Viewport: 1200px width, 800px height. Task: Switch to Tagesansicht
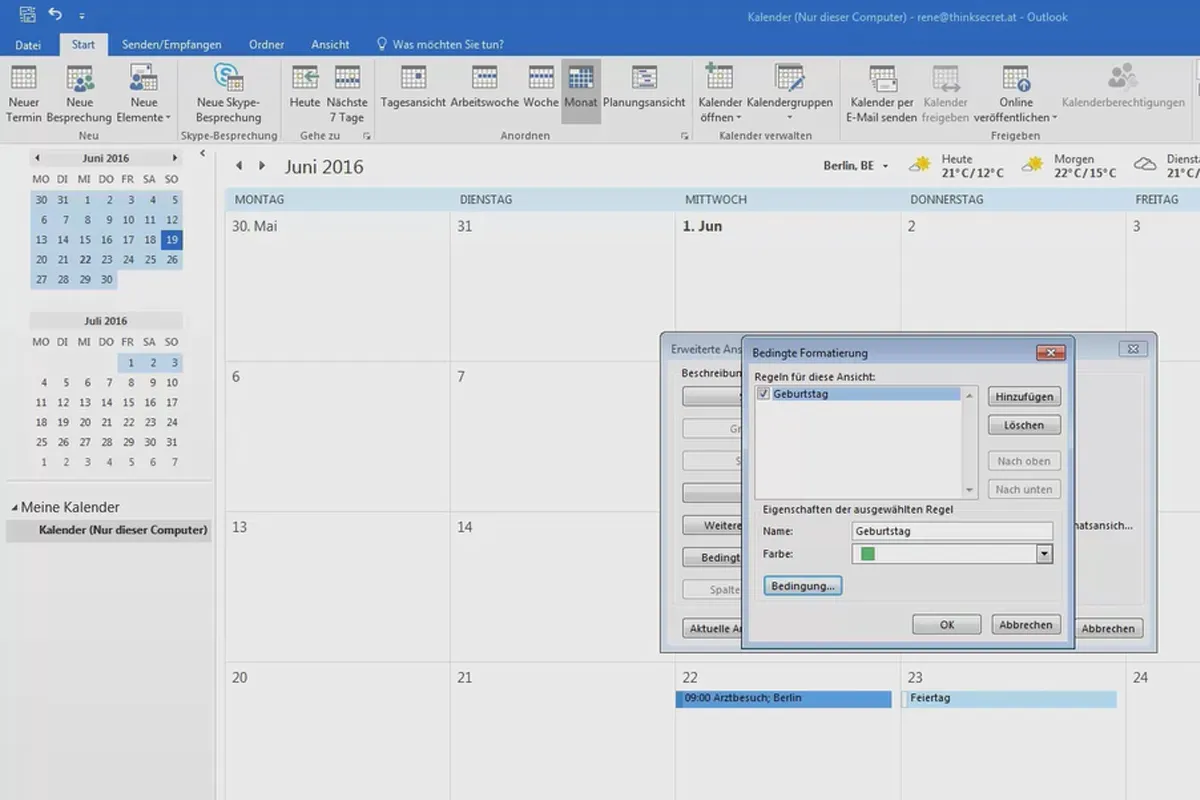413,88
